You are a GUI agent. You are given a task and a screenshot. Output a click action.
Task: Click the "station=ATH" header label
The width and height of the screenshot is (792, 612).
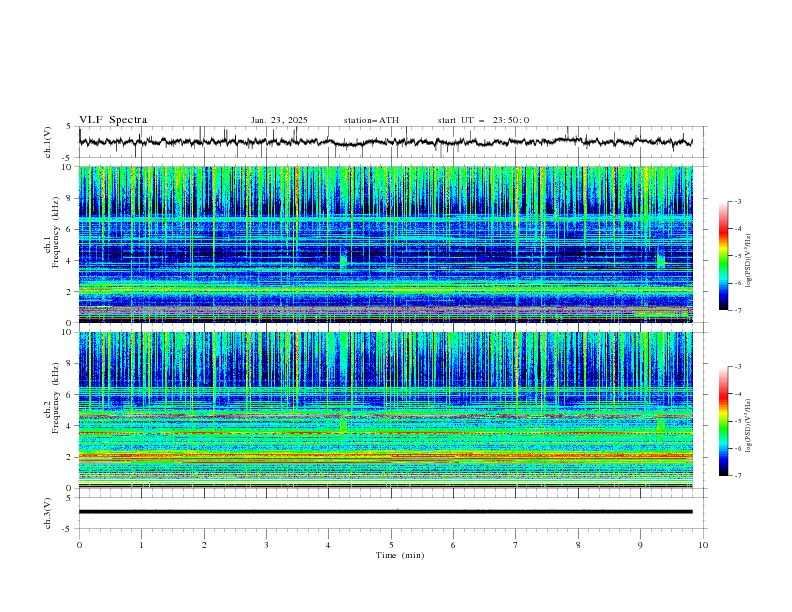371,120
